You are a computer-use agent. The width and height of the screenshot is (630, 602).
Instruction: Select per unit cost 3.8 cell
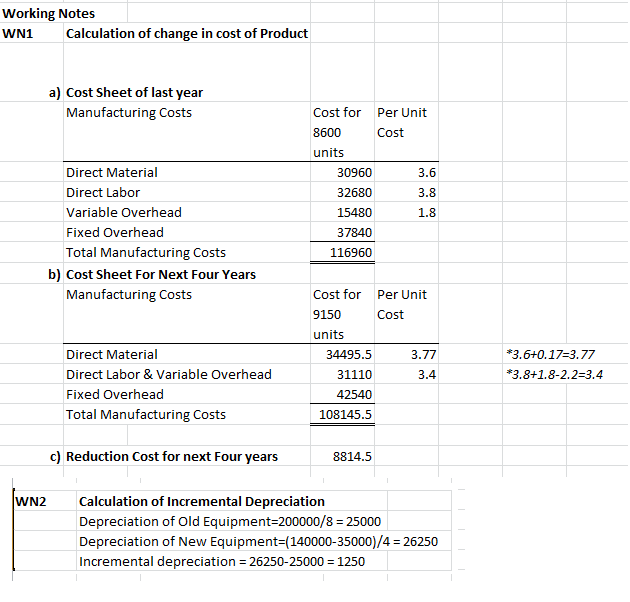tap(427, 192)
